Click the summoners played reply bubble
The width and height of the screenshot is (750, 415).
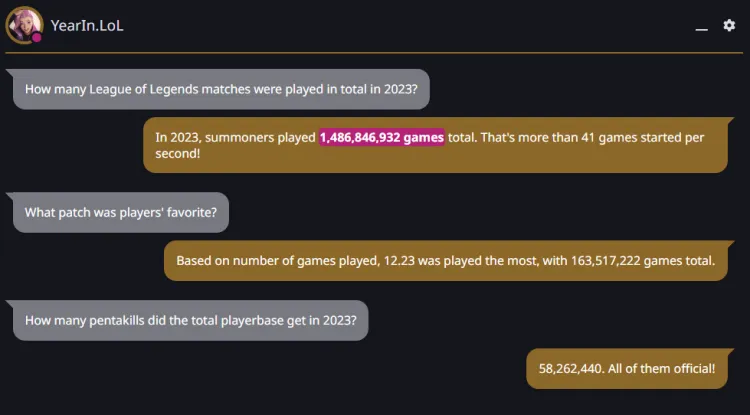435,145
